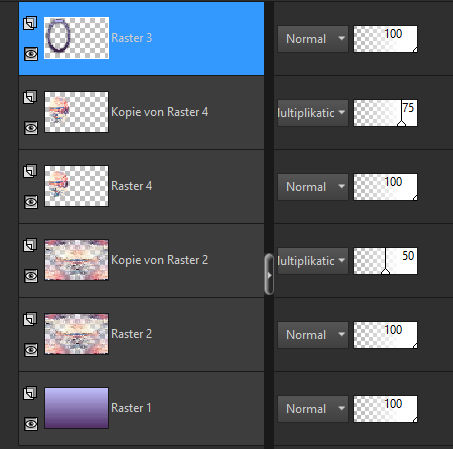
Task: Click the opacity slider of Kopie von Raster 2
Action: coord(385,261)
